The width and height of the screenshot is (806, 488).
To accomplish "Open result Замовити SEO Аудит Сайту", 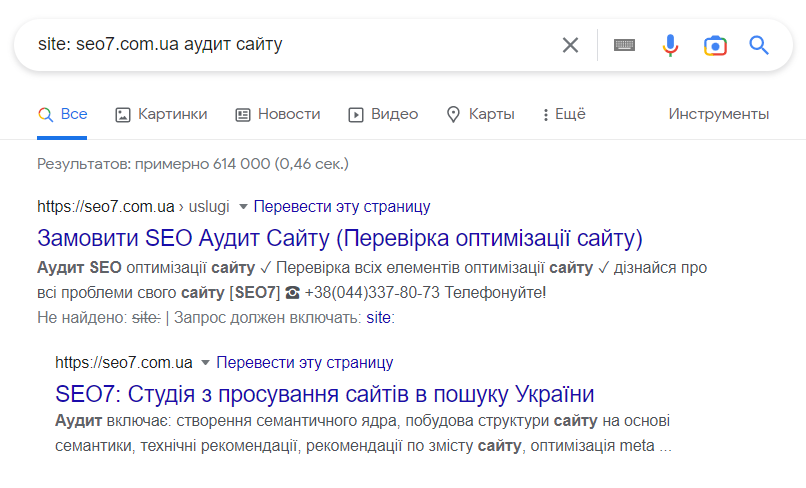I will point(339,238).
